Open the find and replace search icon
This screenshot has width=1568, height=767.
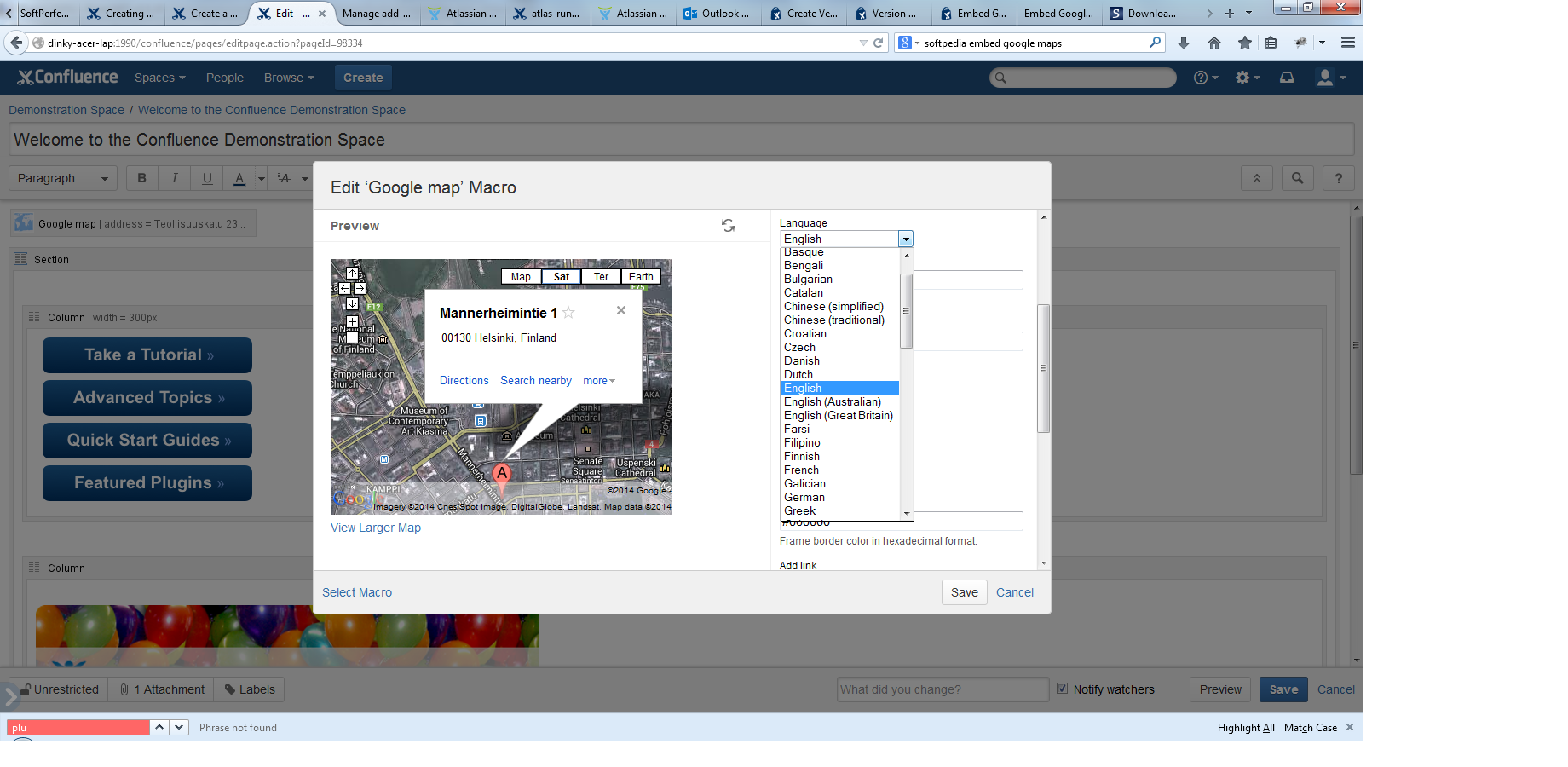pyautogui.click(x=1297, y=178)
